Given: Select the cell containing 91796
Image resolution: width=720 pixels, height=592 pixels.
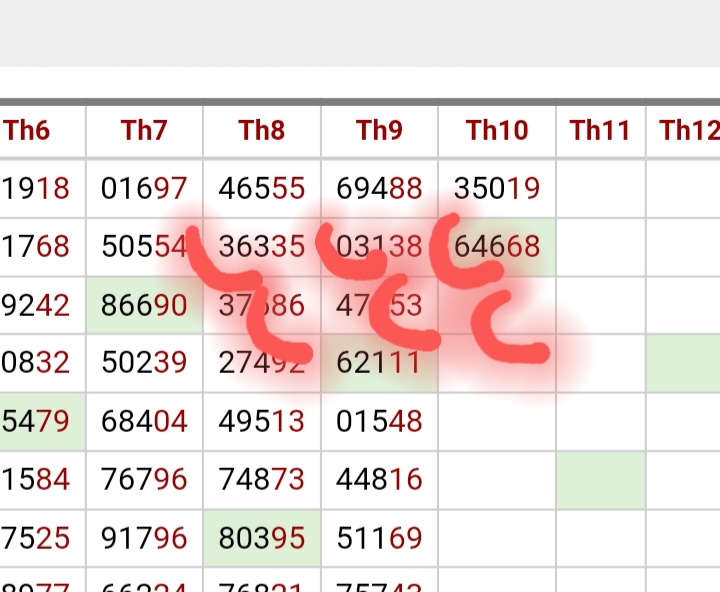Looking at the screenshot, I should pyautogui.click(x=144, y=538).
